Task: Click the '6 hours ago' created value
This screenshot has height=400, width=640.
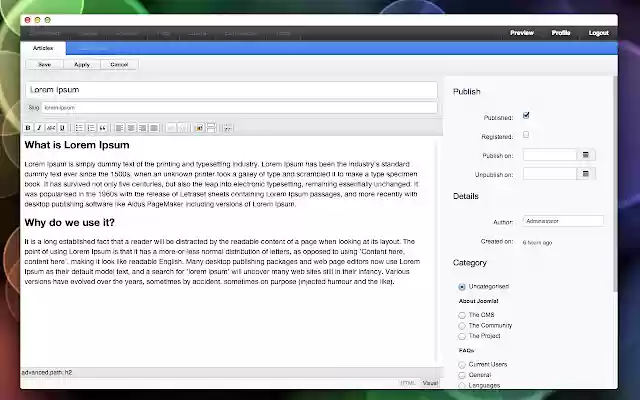Action: pos(537,242)
